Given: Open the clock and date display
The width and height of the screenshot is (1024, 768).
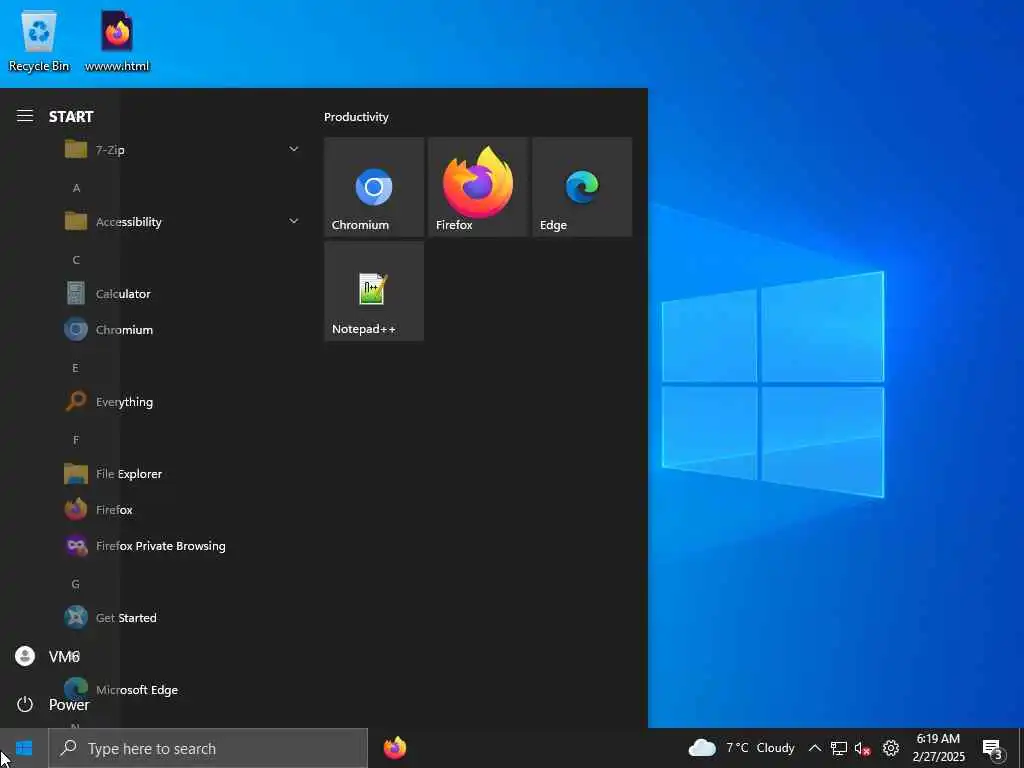Looking at the screenshot, I should point(938,748).
